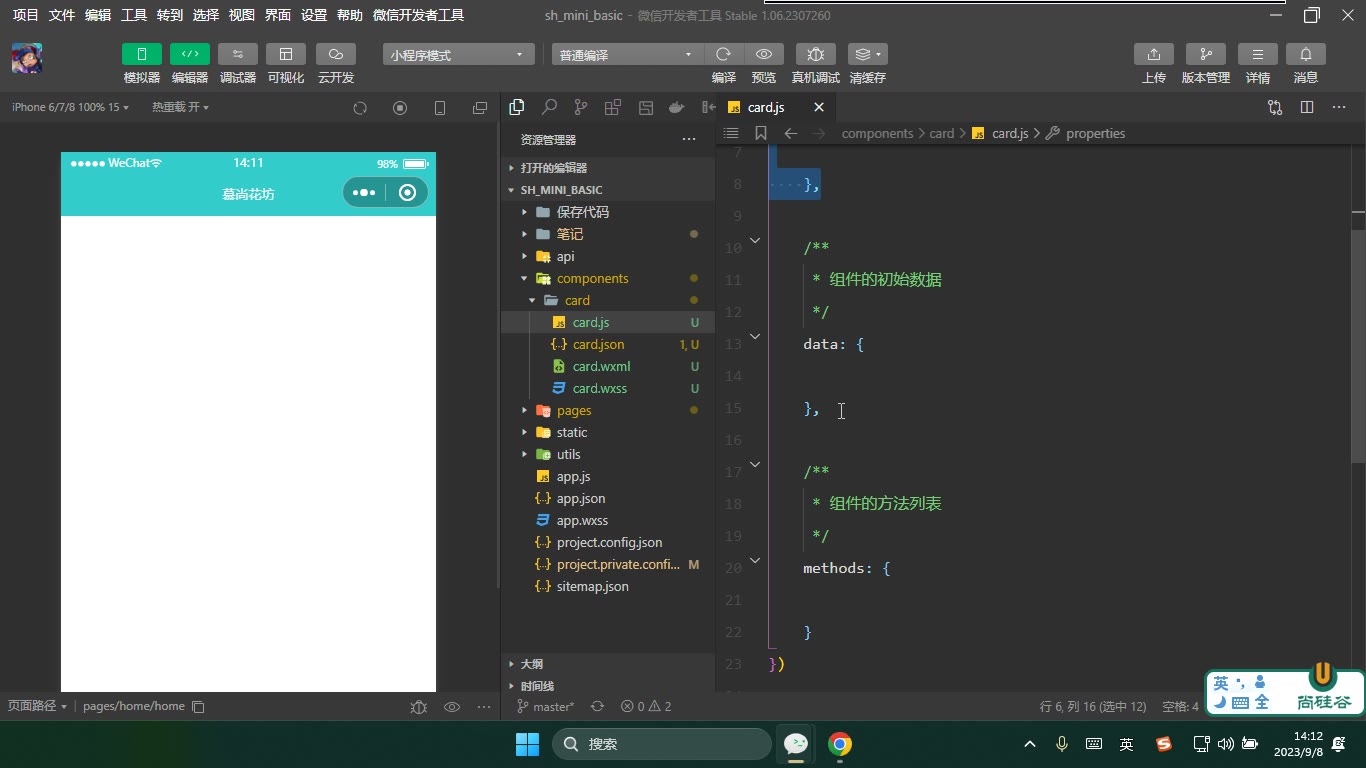Open search icon in editor sidebar

click(x=549, y=107)
